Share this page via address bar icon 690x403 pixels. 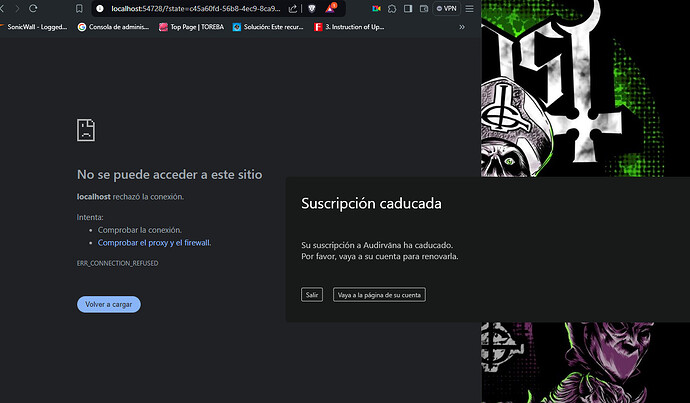click(x=293, y=8)
